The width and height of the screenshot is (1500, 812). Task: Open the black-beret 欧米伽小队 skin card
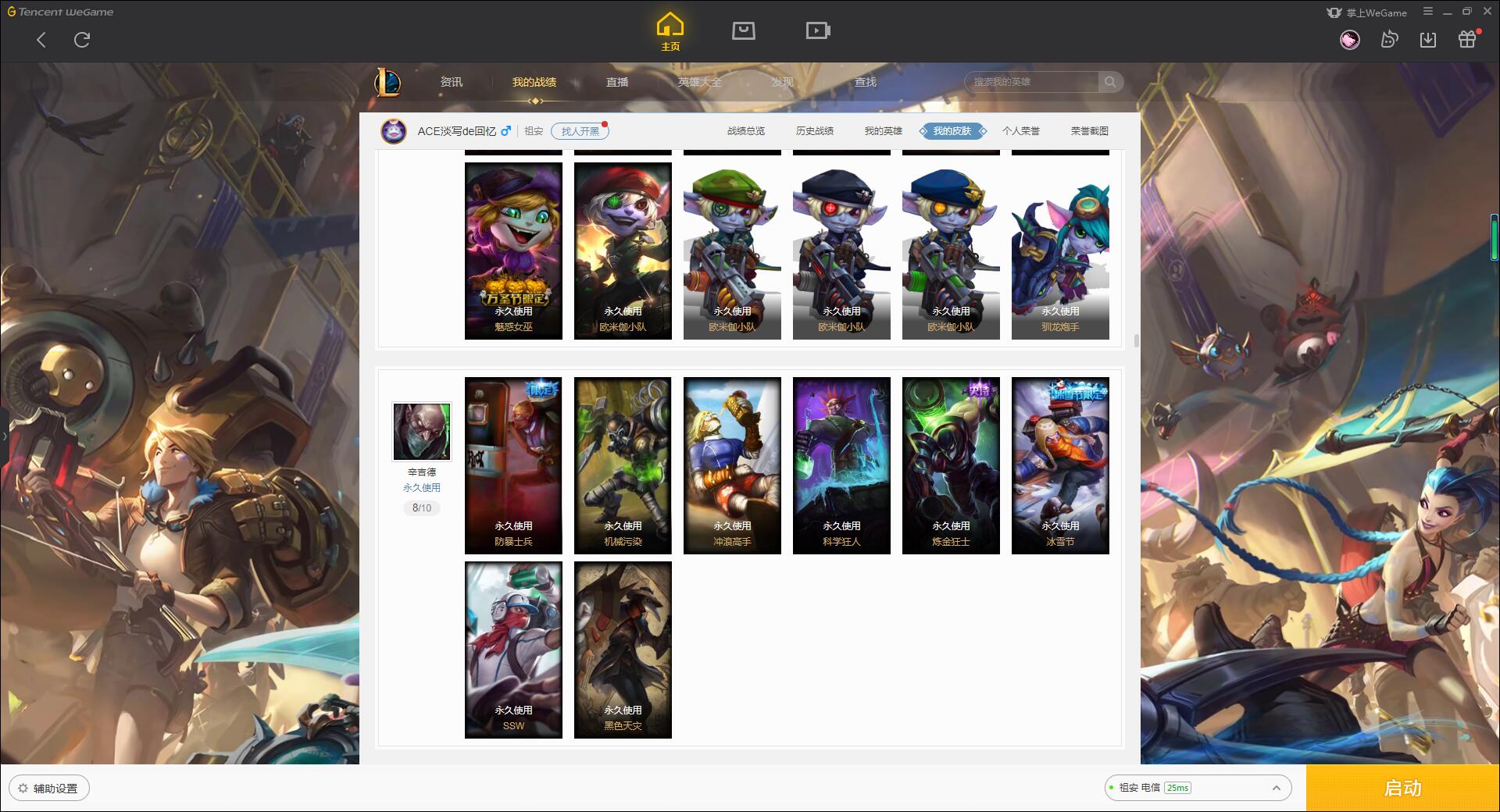(841, 251)
